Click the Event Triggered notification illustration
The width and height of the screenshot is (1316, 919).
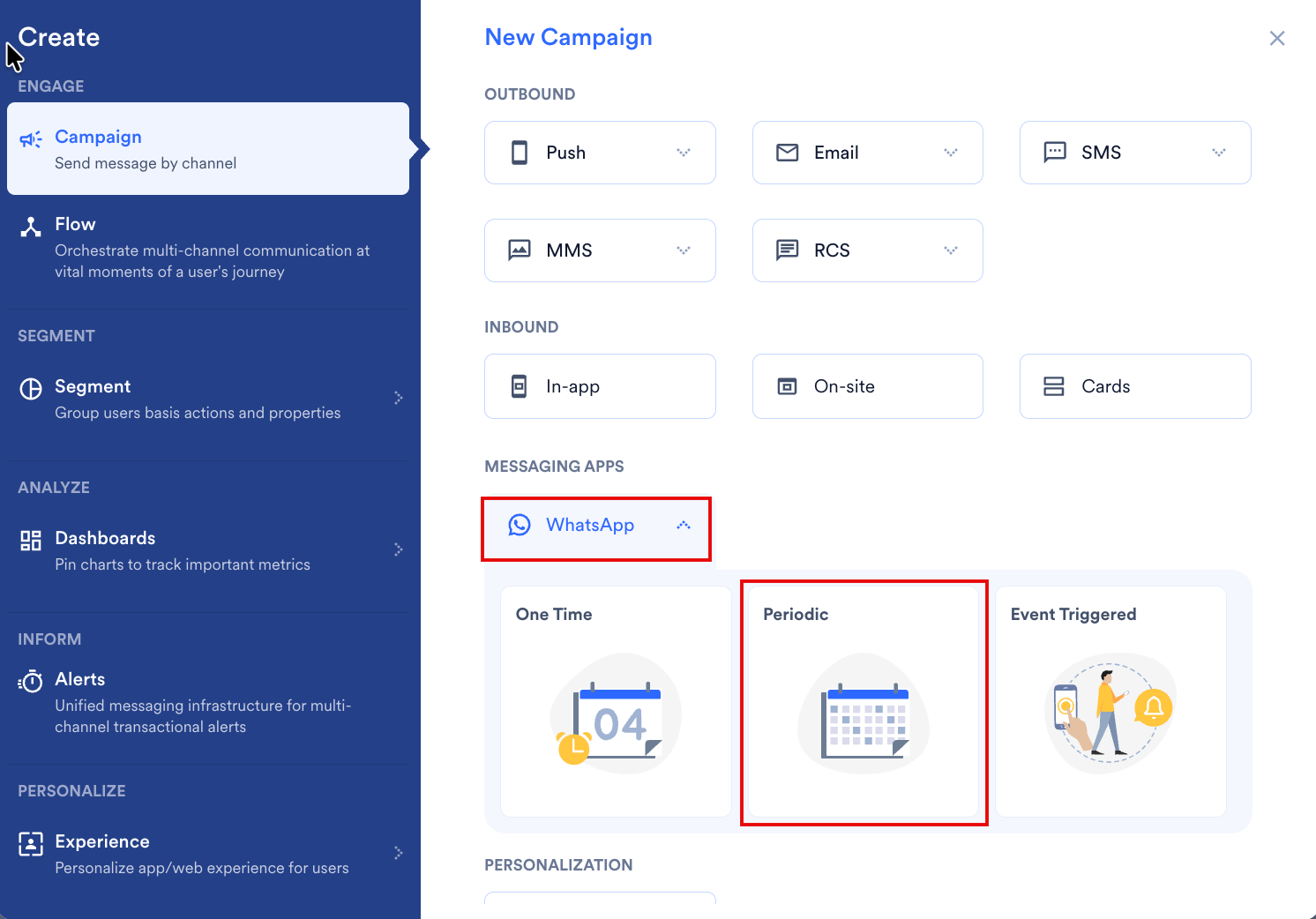[1110, 714]
